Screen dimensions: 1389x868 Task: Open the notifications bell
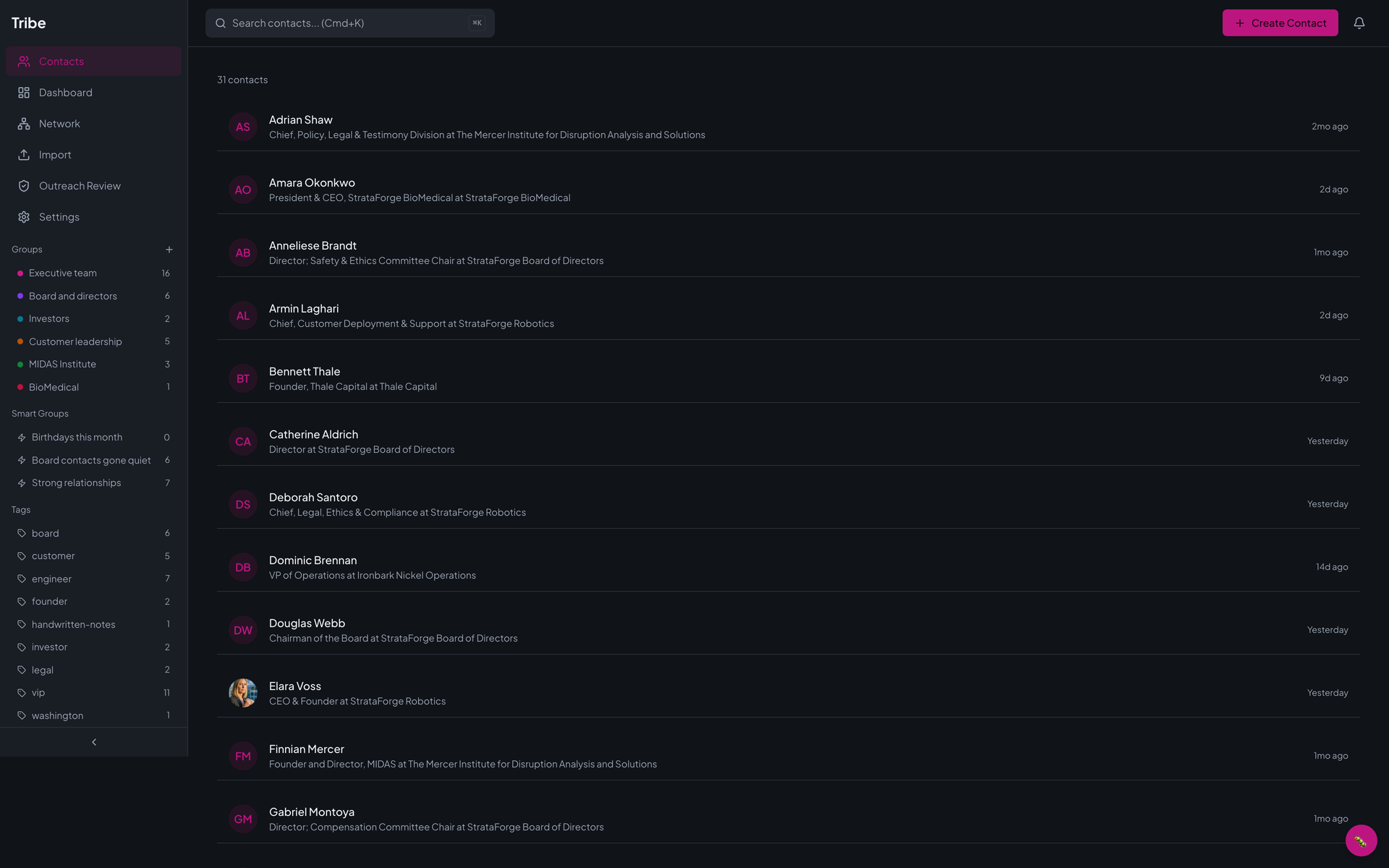coord(1359,23)
